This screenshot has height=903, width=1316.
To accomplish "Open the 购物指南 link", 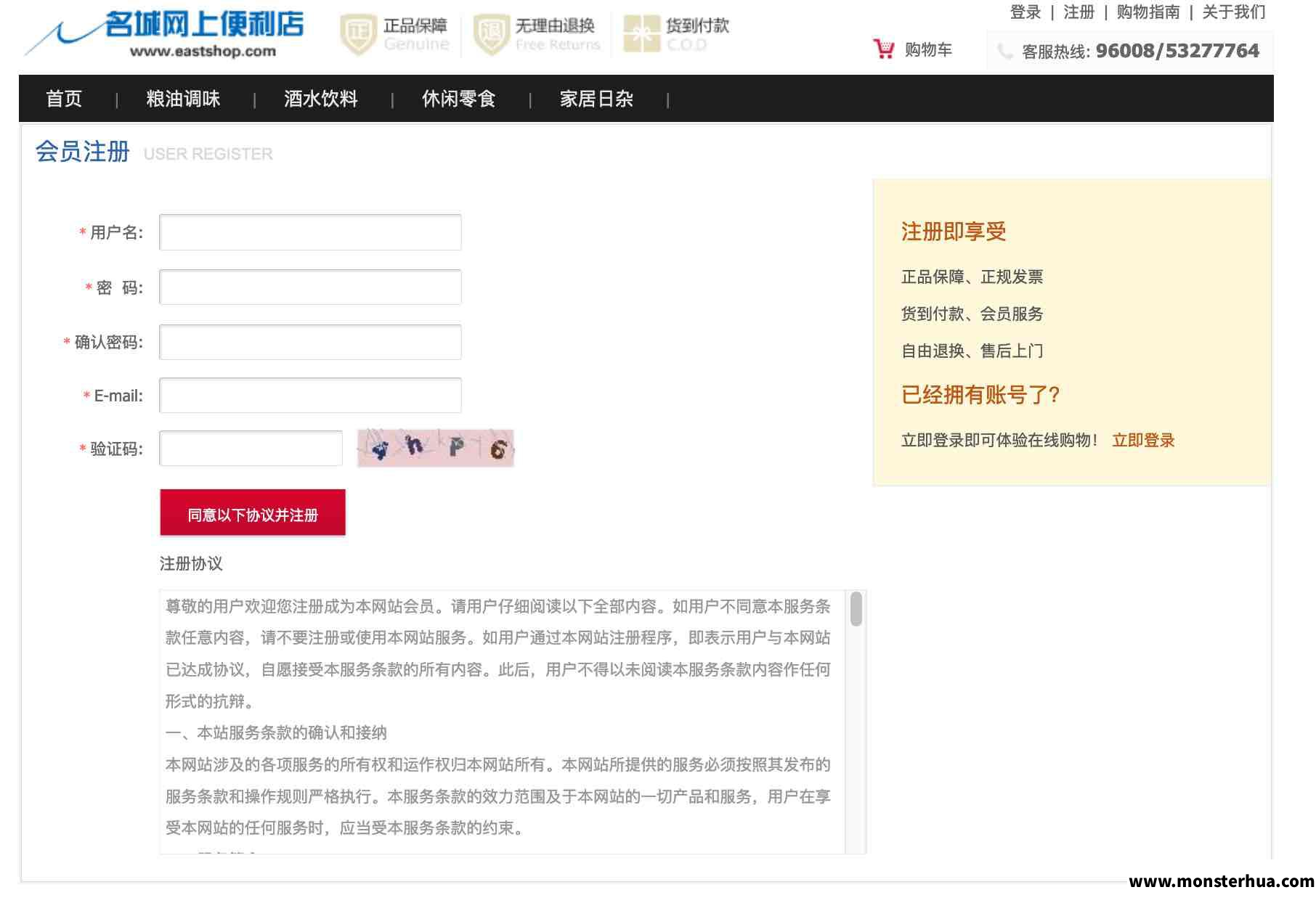I will pyautogui.click(x=1148, y=12).
